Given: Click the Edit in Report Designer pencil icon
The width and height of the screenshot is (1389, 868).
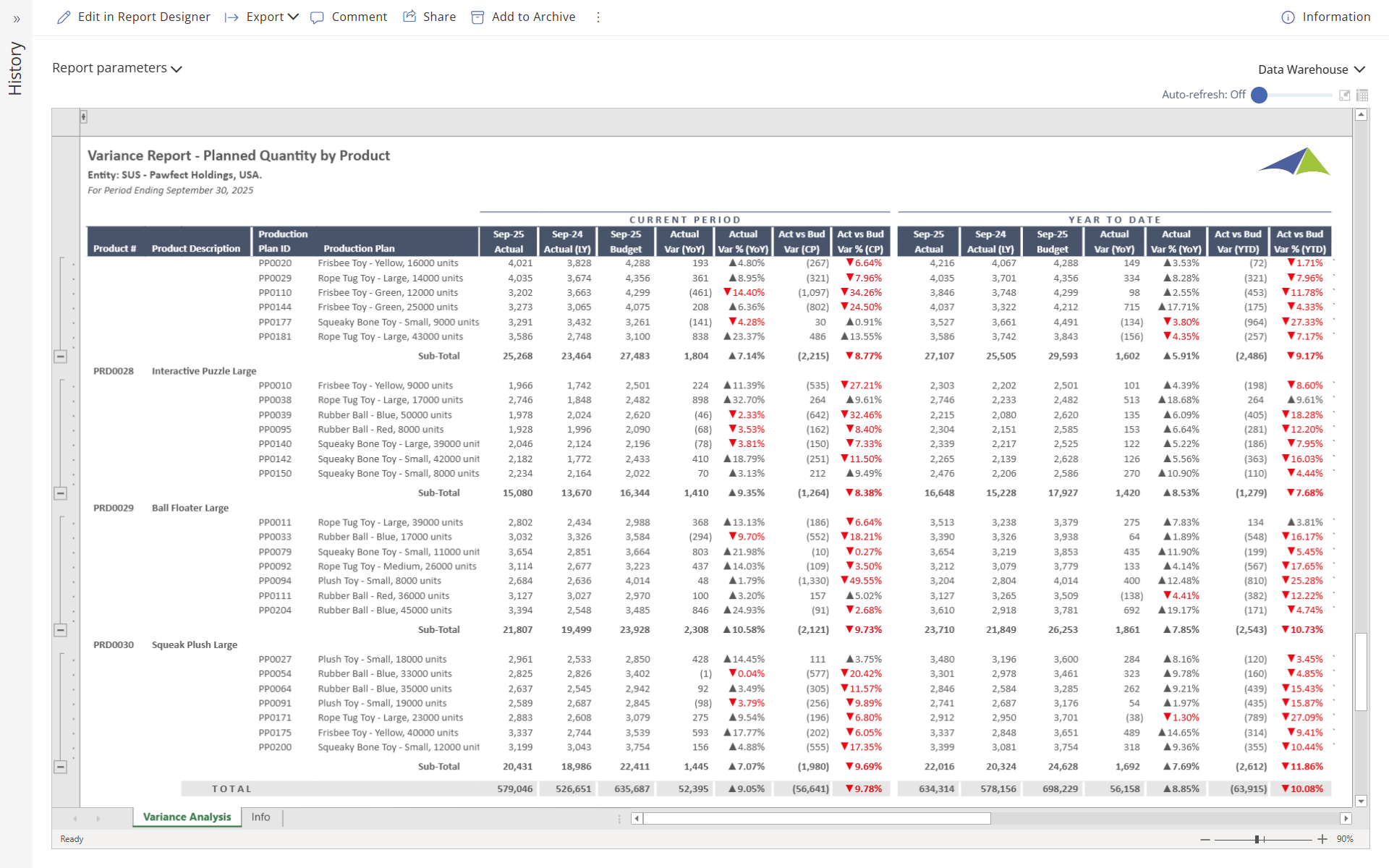Looking at the screenshot, I should [x=64, y=17].
